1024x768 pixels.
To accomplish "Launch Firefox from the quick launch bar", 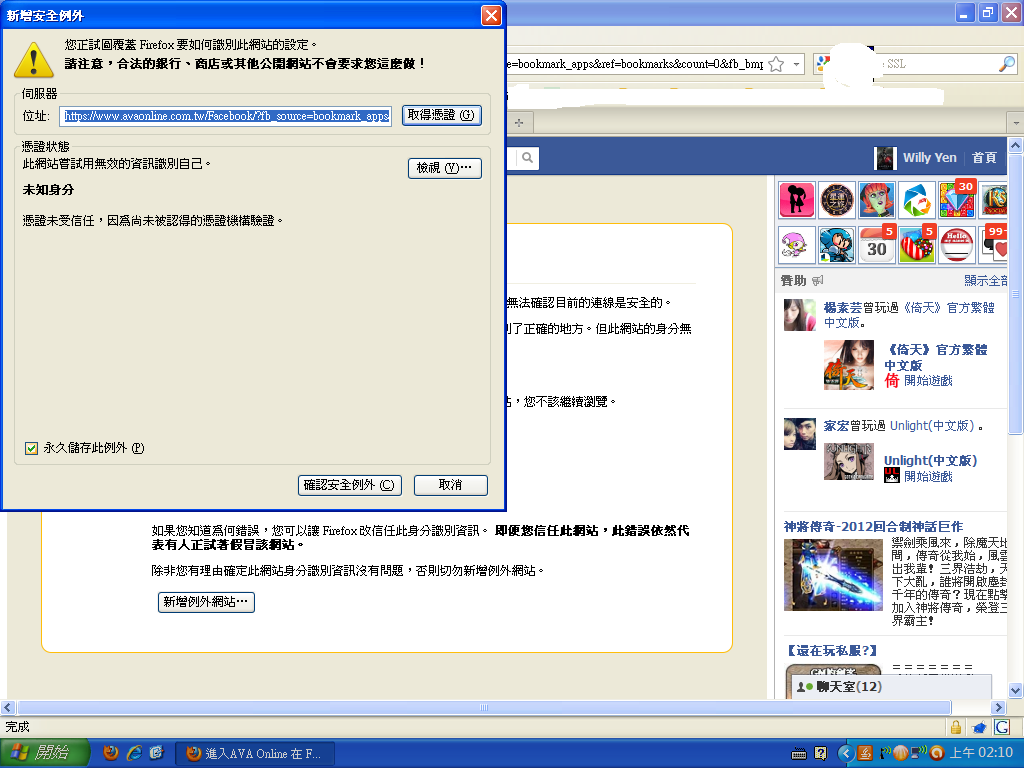I will click(x=111, y=753).
